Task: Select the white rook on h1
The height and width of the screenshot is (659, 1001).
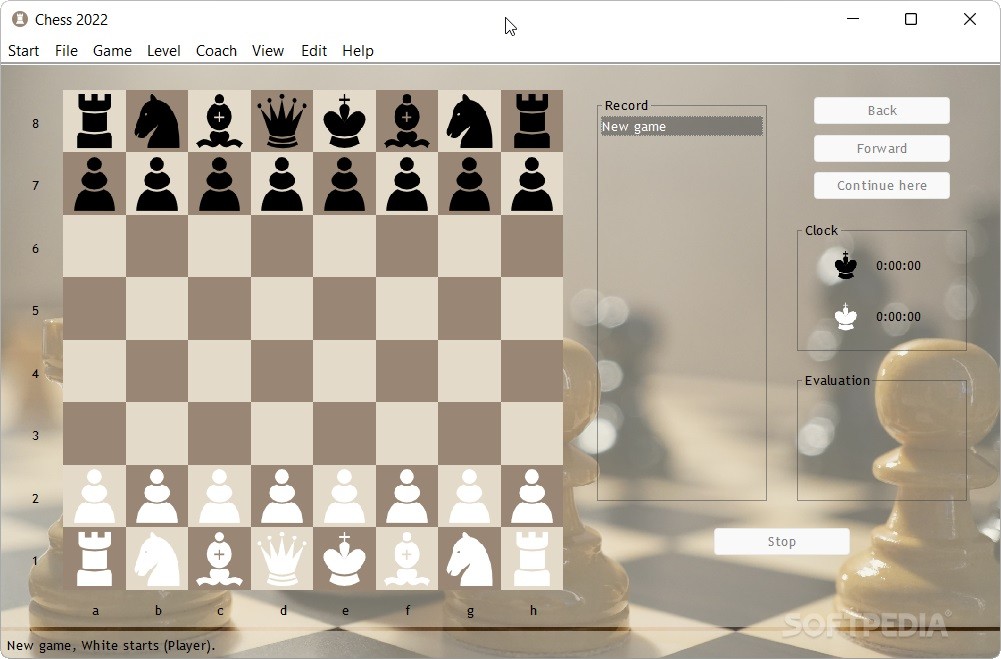Action: tap(532, 559)
